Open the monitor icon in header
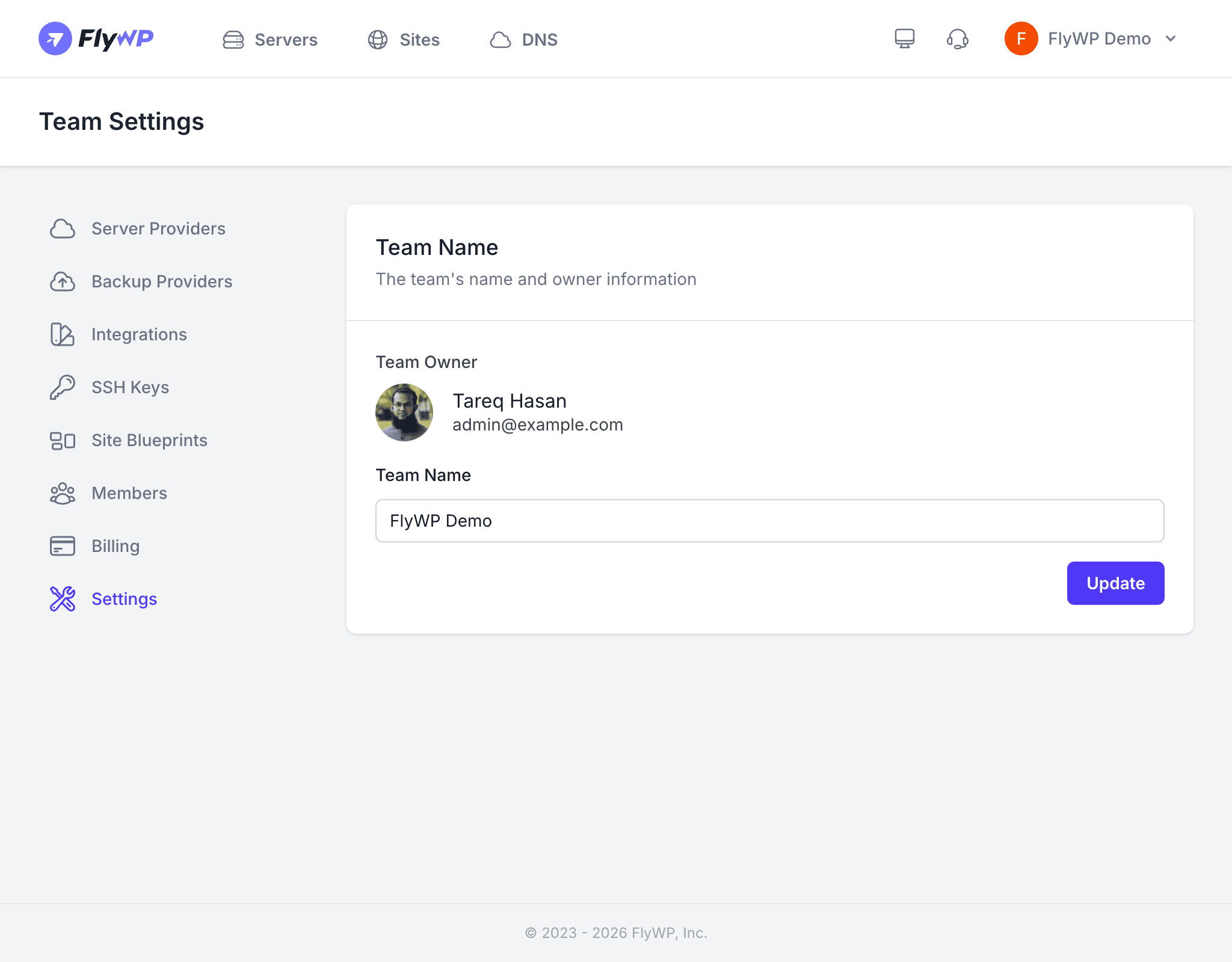This screenshot has width=1232, height=962. 905,38
